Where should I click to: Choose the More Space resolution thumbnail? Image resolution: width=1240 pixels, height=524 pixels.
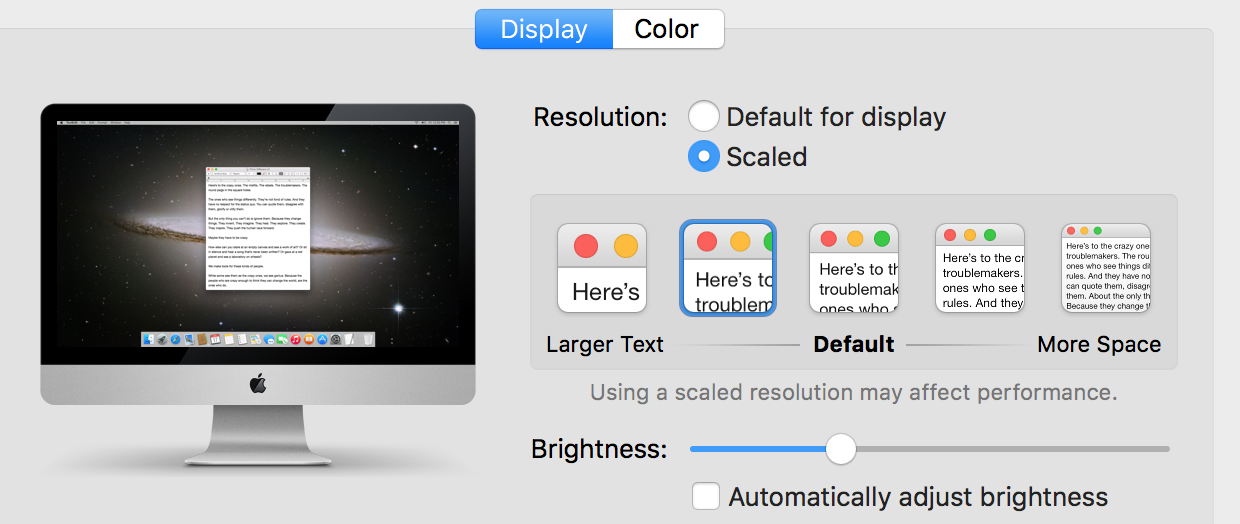(1106, 268)
